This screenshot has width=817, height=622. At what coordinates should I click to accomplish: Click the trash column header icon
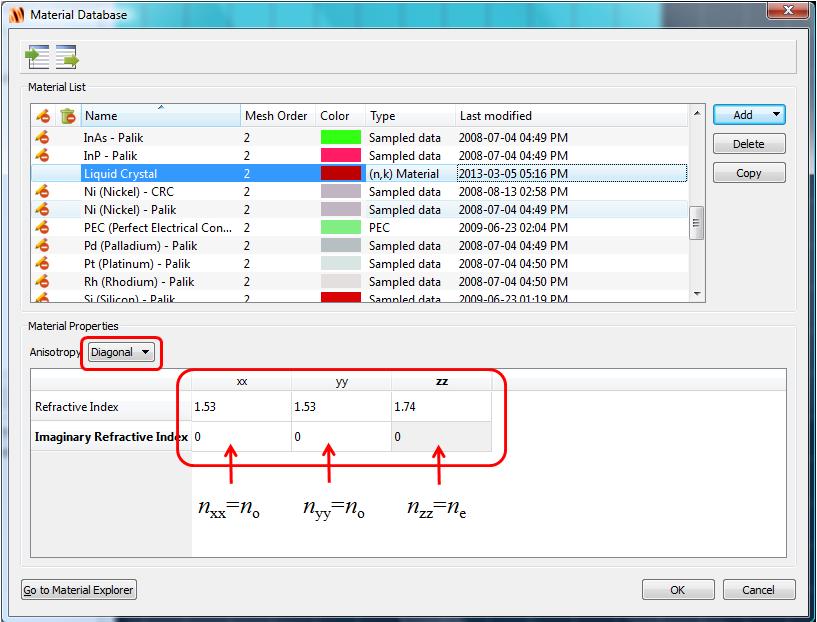coord(68,116)
